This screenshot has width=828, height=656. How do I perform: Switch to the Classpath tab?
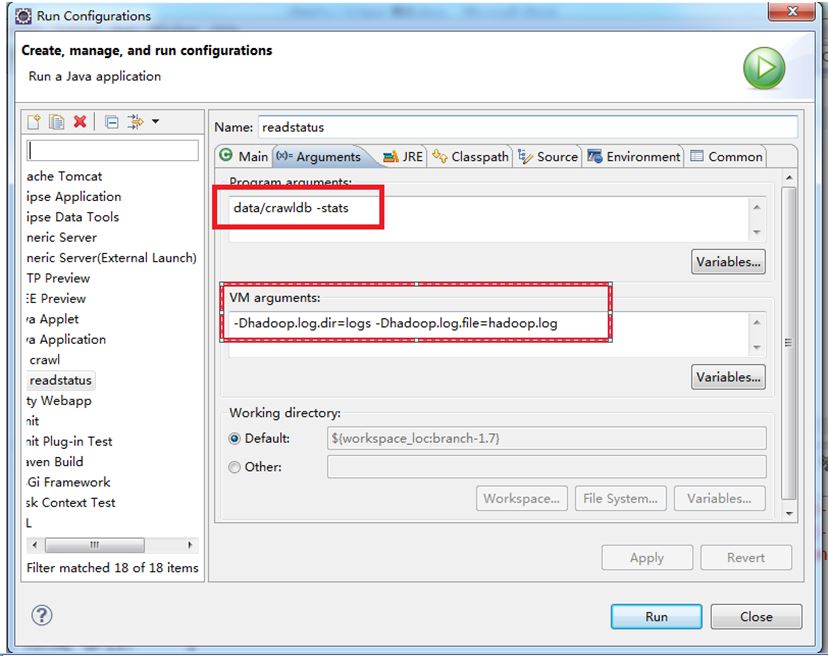click(471, 156)
